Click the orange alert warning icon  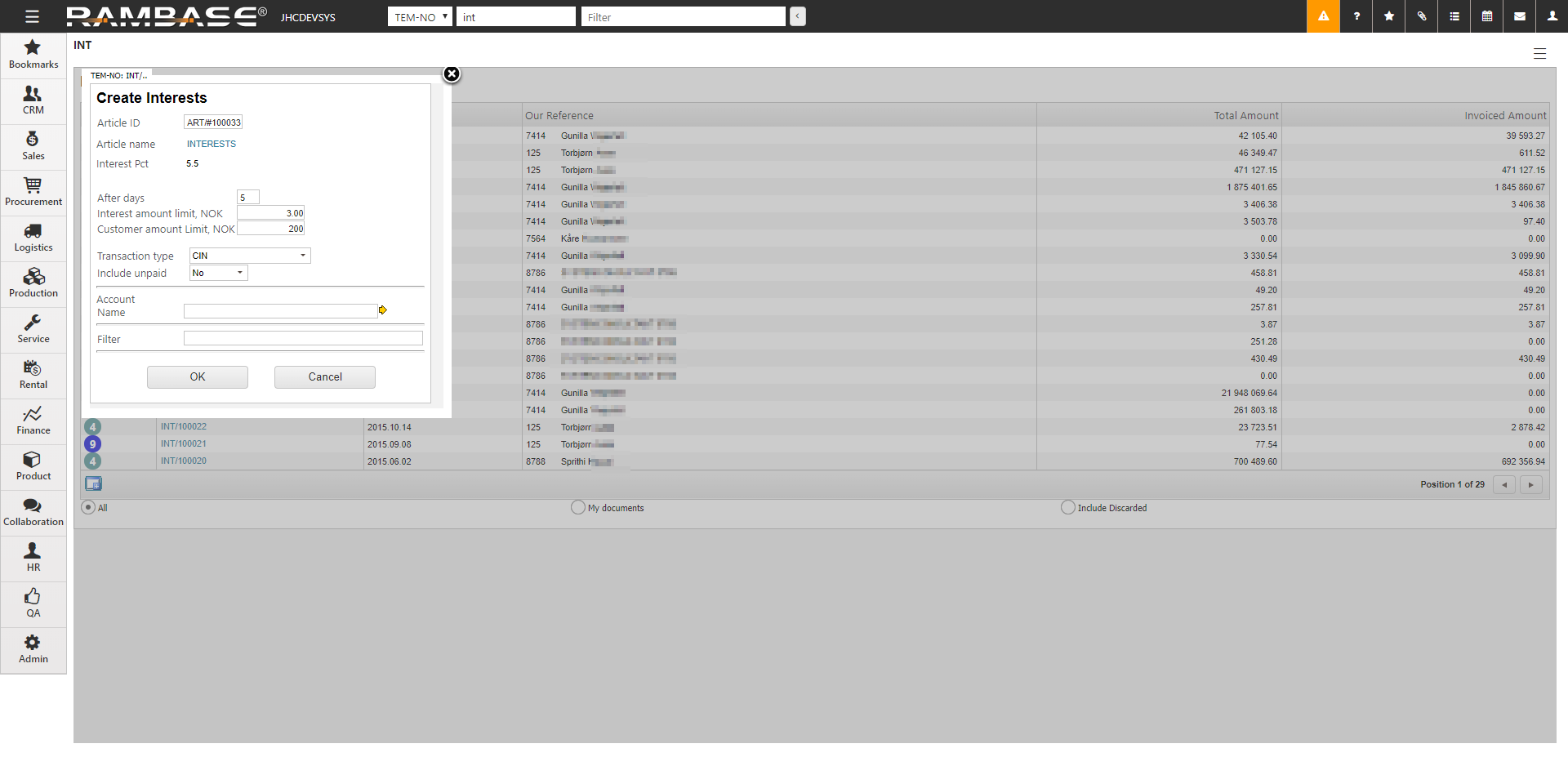tap(1323, 16)
